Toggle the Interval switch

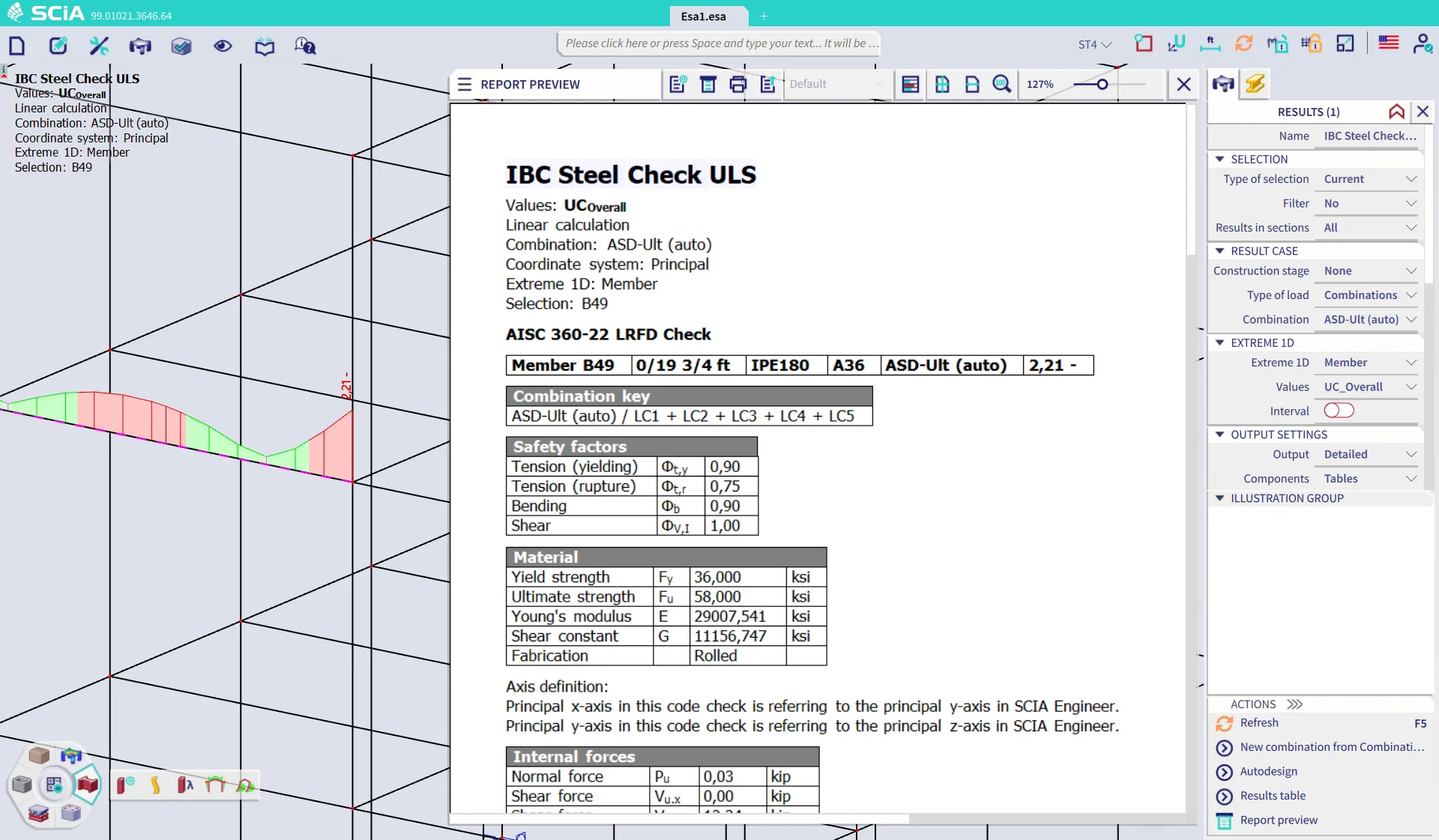[1339, 411]
